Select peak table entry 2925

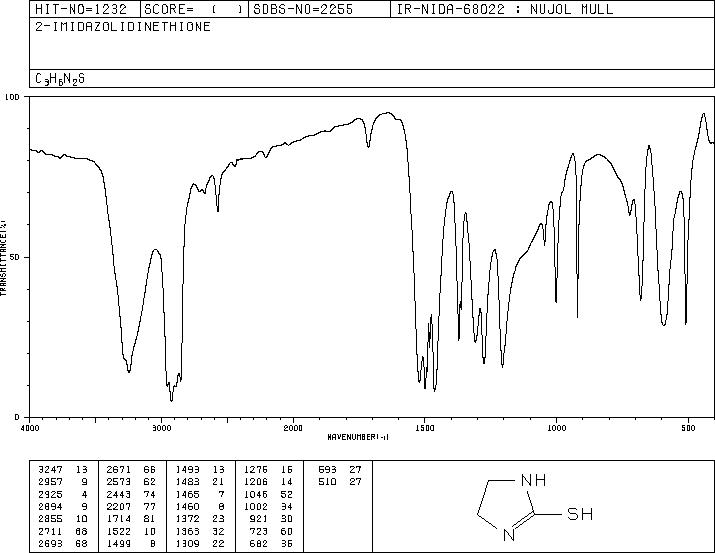[x=51, y=494]
